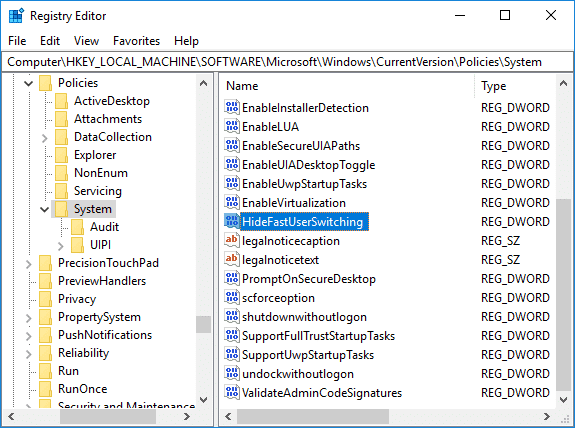The width and height of the screenshot is (575, 428).
Task: Select the PreviewHandlers key in tree
Action: click(102, 281)
